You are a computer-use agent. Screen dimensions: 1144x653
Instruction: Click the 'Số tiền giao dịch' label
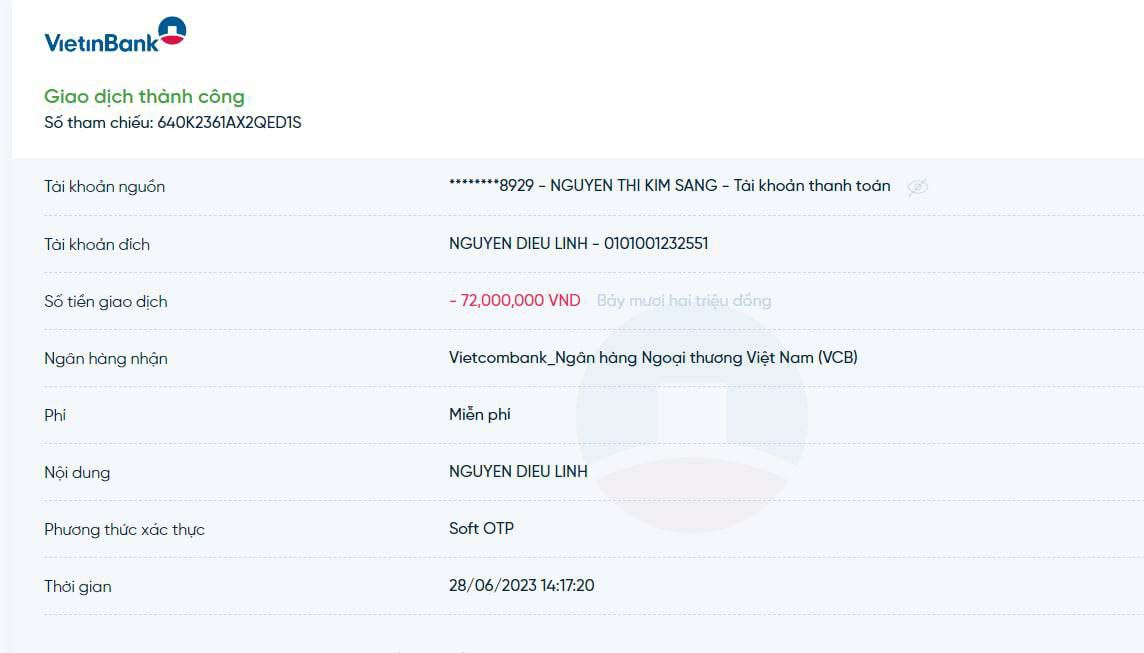[105, 301]
